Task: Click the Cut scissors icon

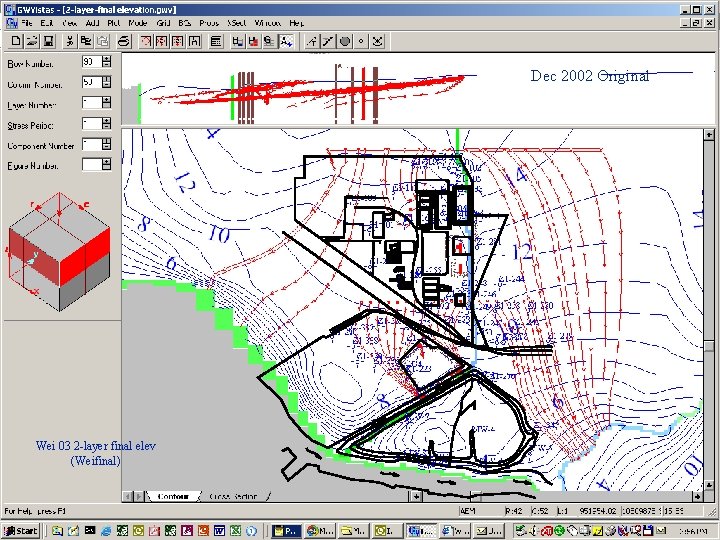Action: [70, 41]
